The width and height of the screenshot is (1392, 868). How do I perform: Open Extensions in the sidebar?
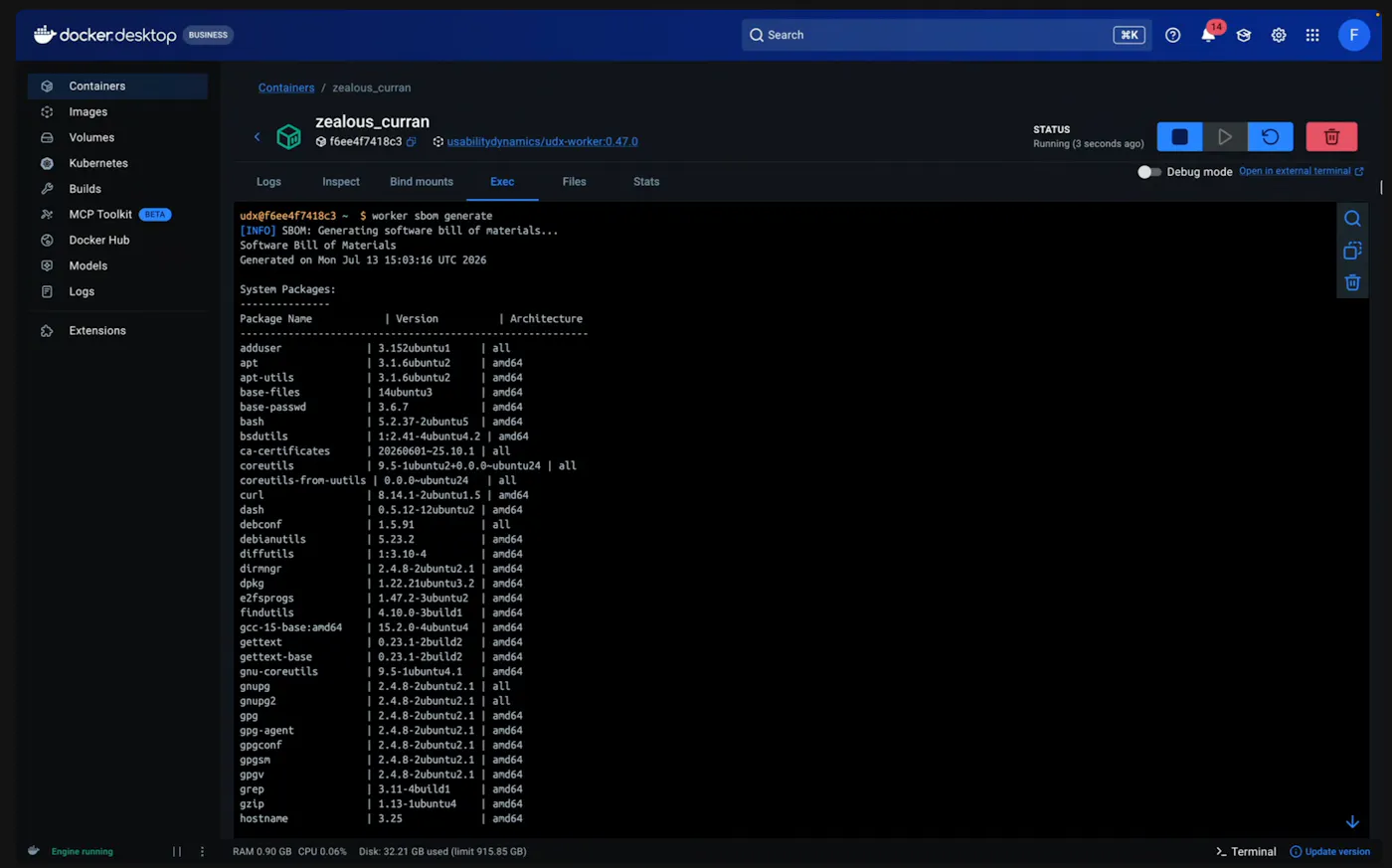(117, 331)
